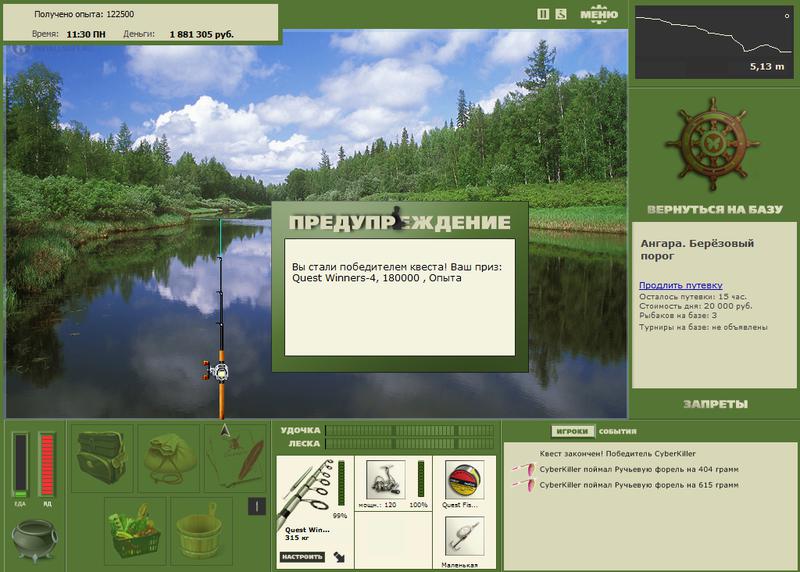Viewport: 800px width, 572px height.
Task: Click the red ЯД gauge
Action: pyautogui.click(x=47, y=465)
